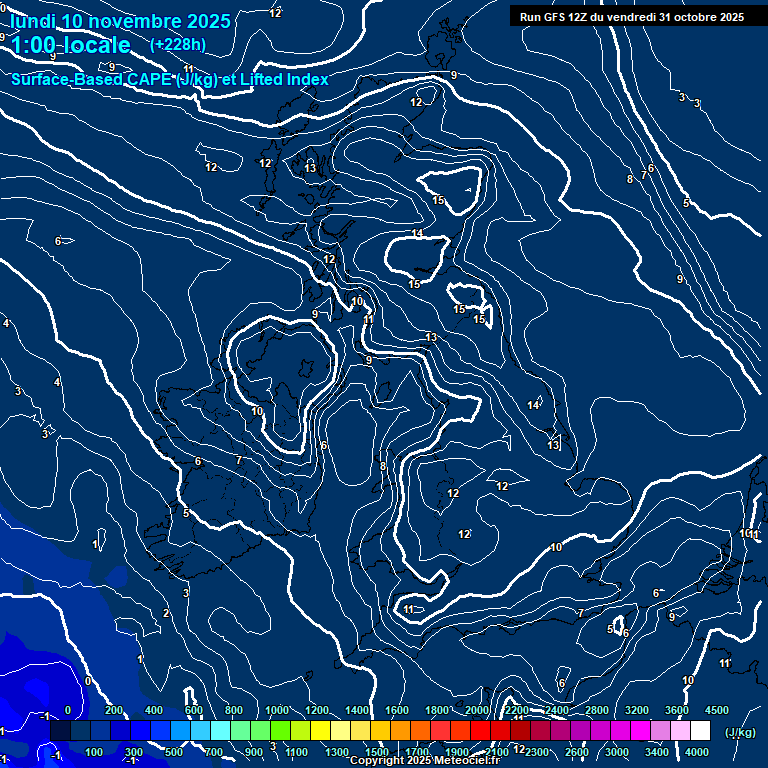Click the '1900' legend value
The height and width of the screenshot is (768, 768).
pos(457,752)
